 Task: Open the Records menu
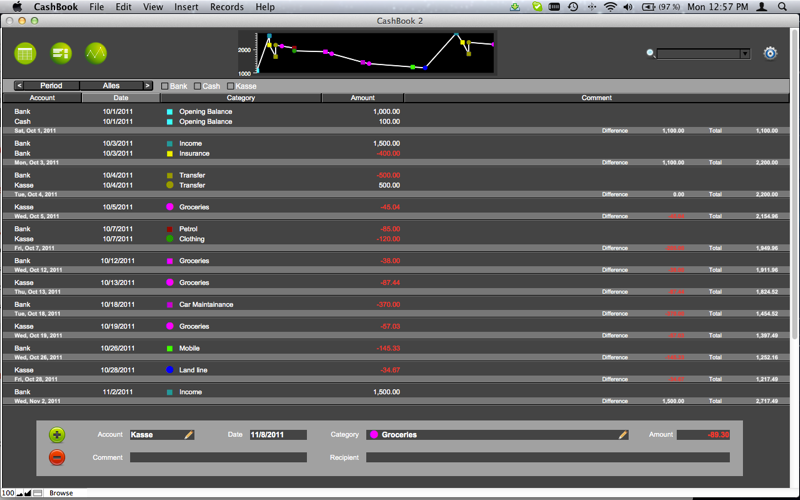227,7
